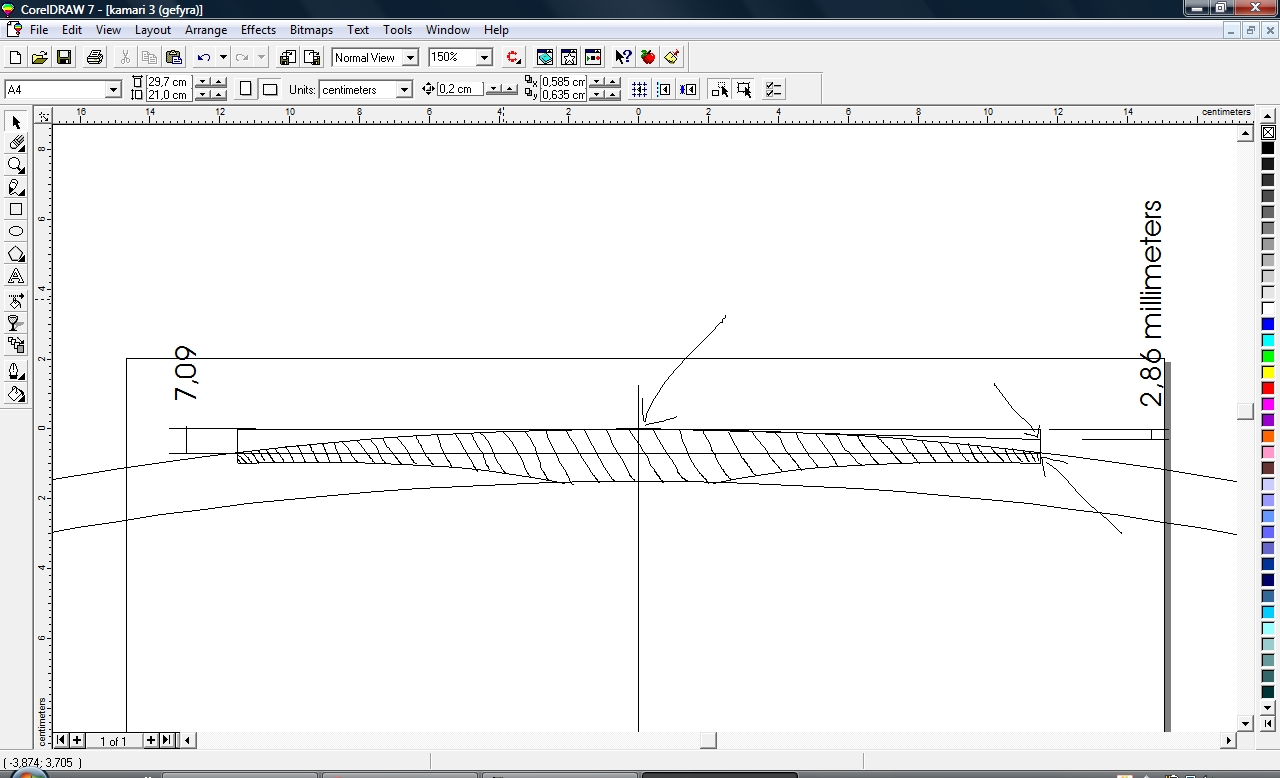Activate the Text tool
The image size is (1280, 778).
(16, 277)
